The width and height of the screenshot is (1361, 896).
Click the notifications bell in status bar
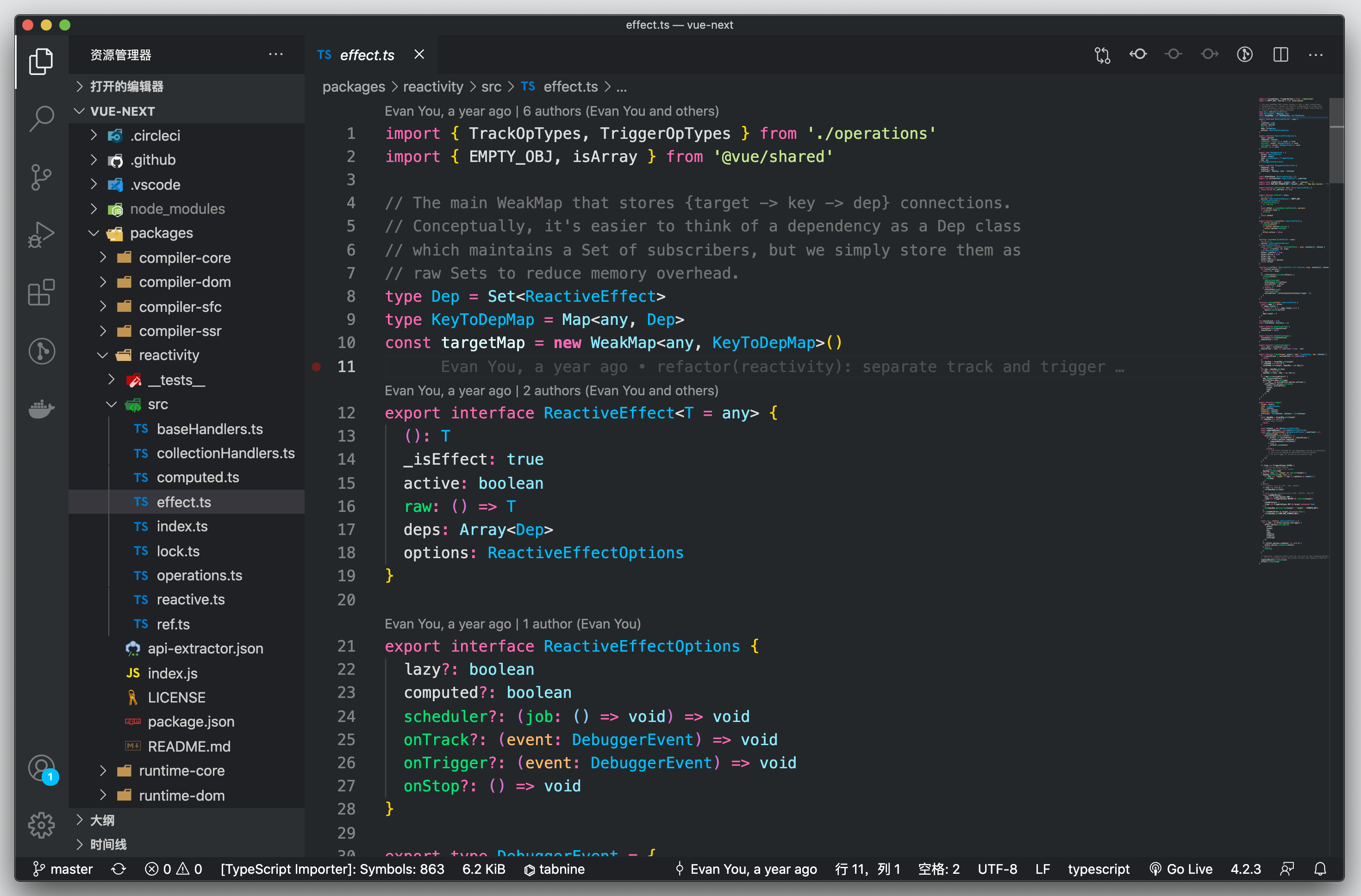click(1320, 869)
